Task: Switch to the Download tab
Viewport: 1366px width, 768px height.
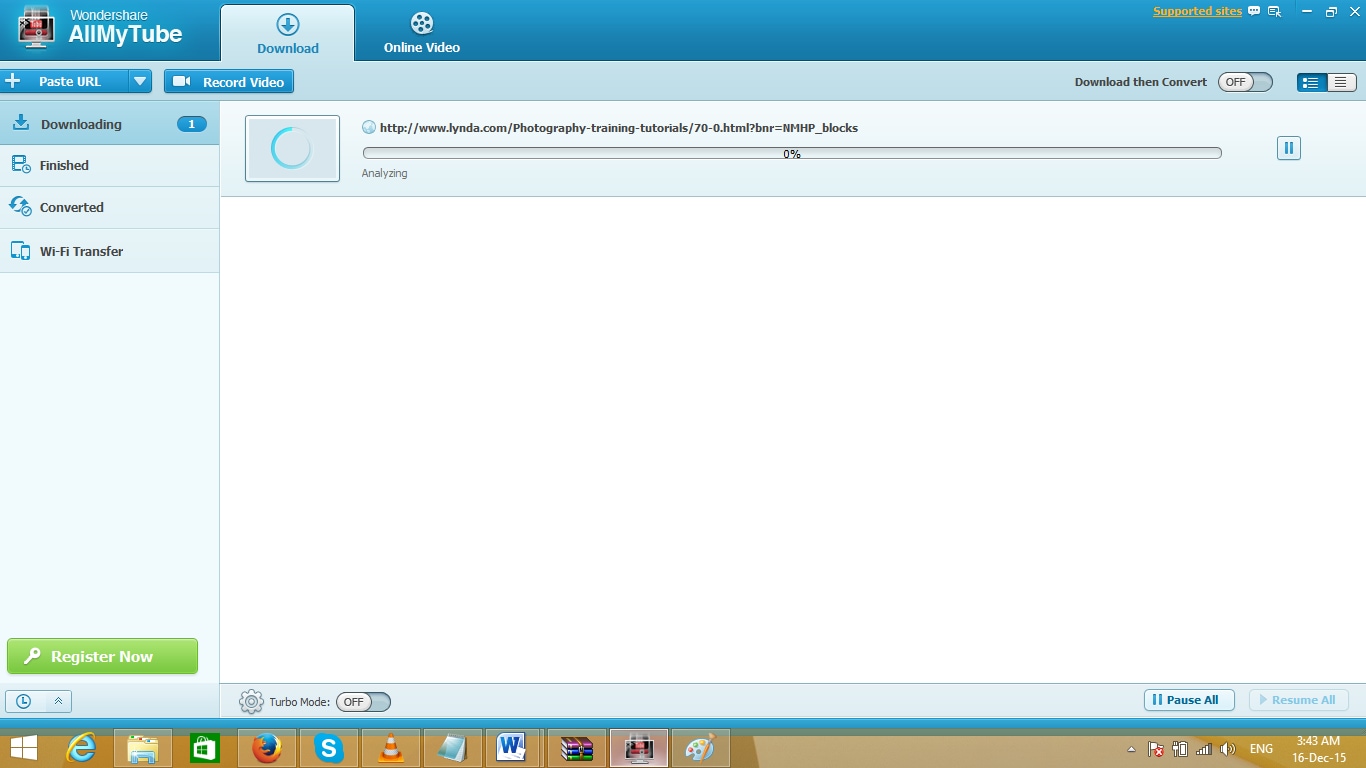Action: 288,33
